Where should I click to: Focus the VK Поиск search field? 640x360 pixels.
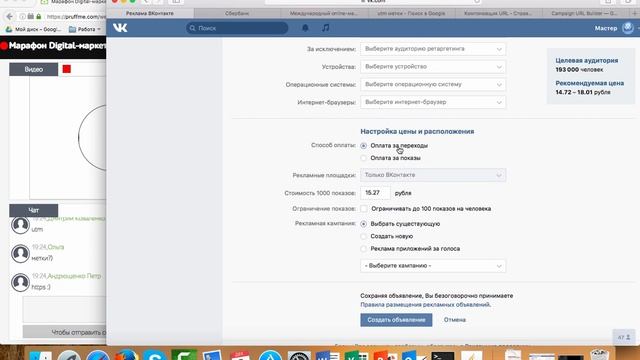237,28
